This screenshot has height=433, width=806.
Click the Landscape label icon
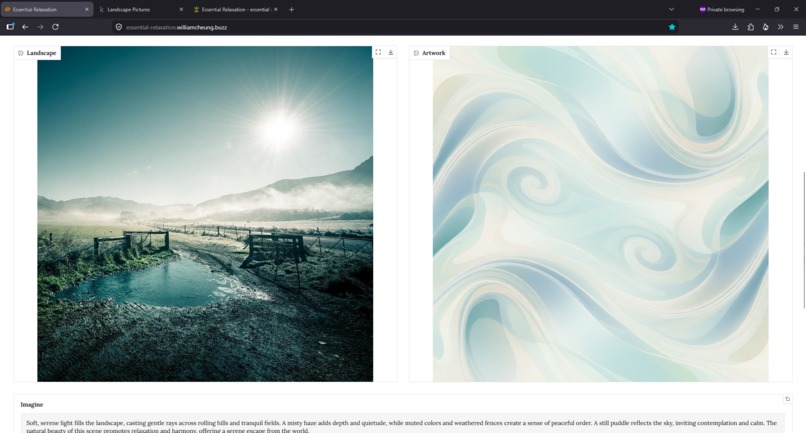click(21, 53)
